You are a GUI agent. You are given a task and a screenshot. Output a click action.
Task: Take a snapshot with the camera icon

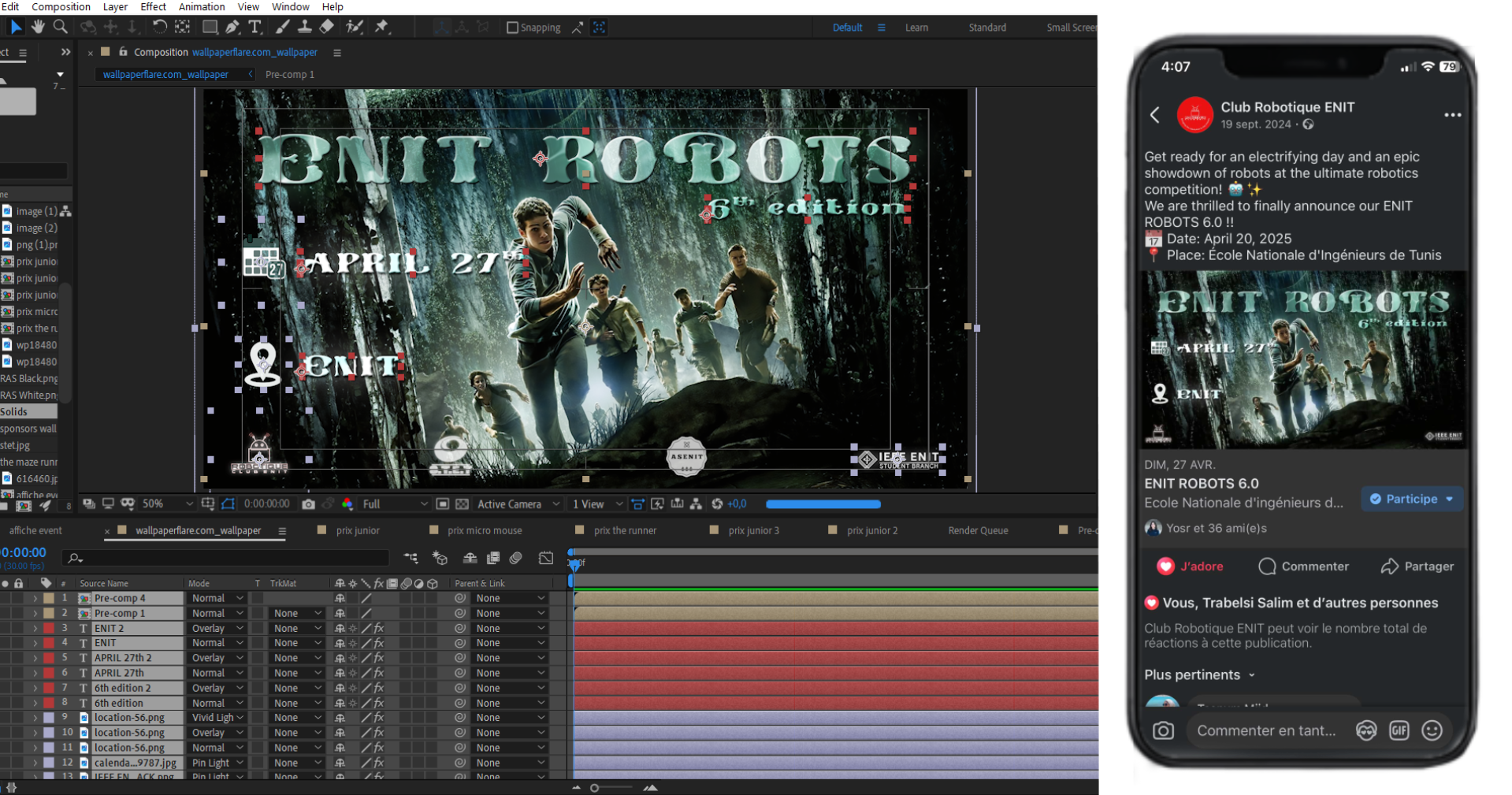(x=308, y=504)
